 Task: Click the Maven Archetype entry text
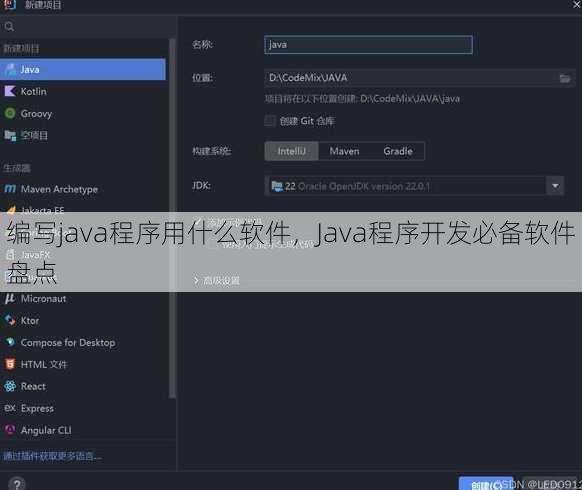(x=59, y=189)
